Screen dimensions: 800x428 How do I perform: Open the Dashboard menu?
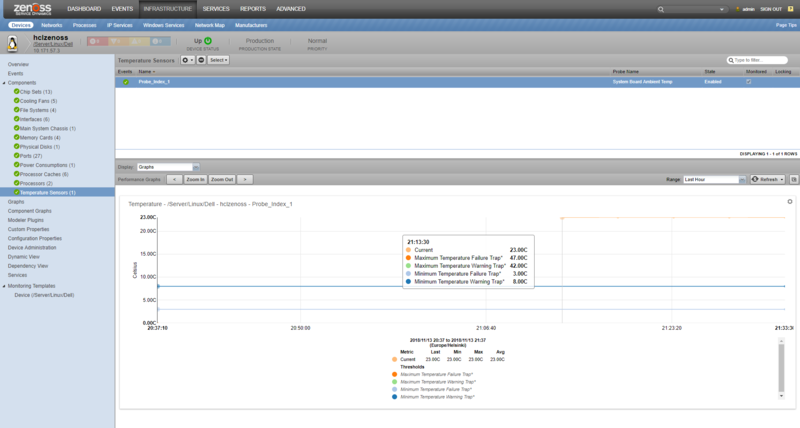click(x=84, y=9)
